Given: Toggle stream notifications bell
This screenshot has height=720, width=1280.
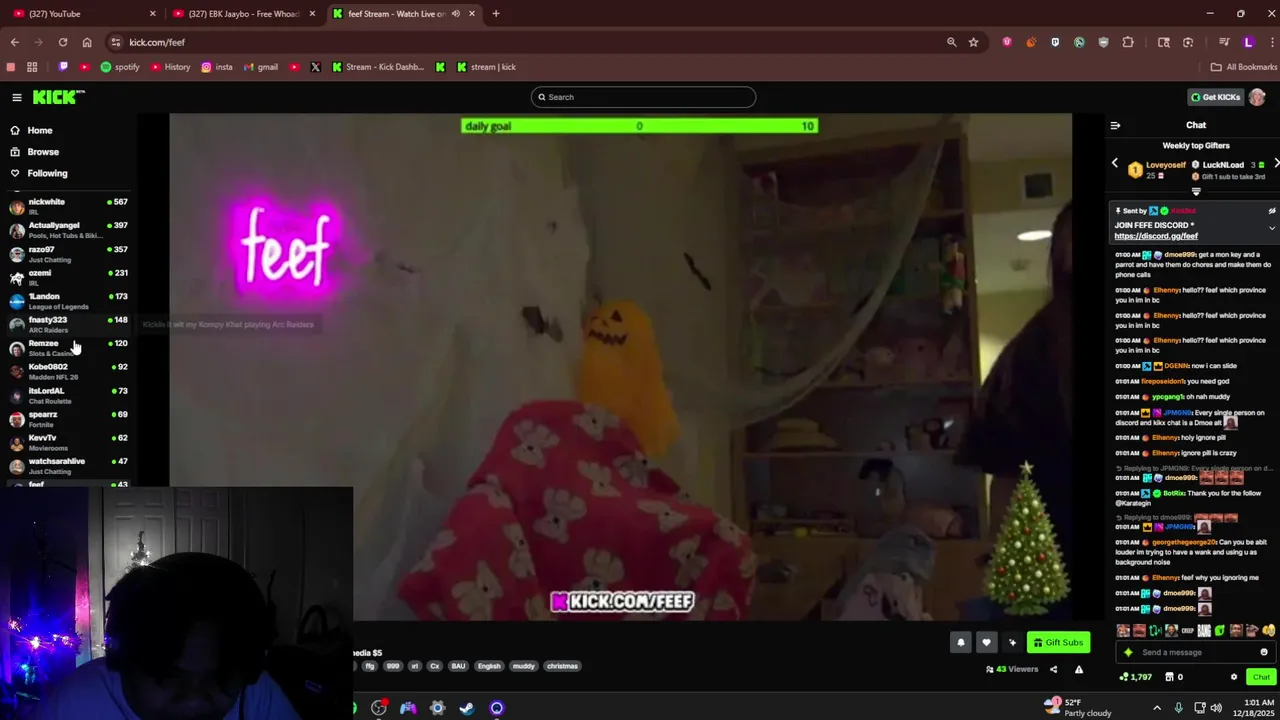Looking at the screenshot, I should point(961,642).
